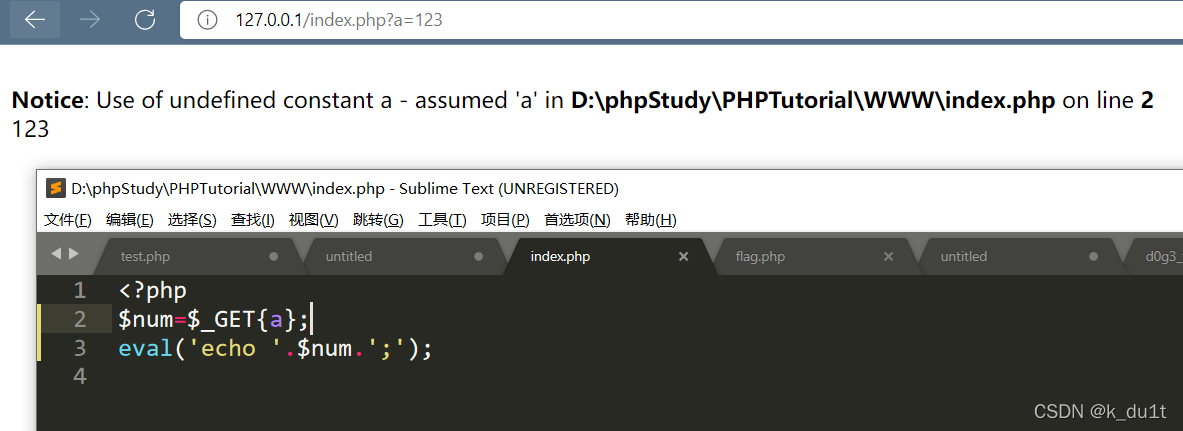
Task: Close the flag.php tab
Action: click(x=889, y=257)
